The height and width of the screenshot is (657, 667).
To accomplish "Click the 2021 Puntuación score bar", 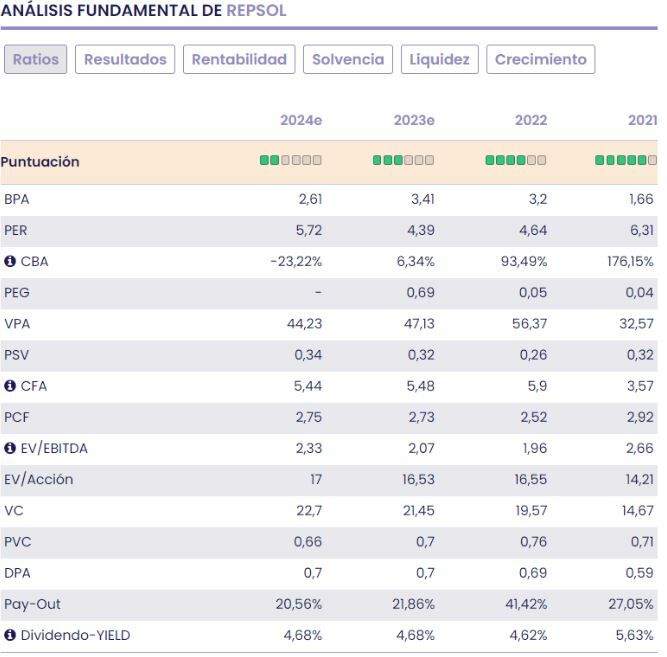I will (x=626, y=161).
